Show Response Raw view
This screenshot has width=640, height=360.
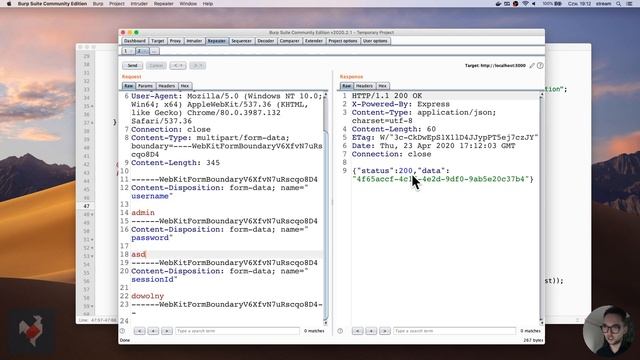point(347,86)
